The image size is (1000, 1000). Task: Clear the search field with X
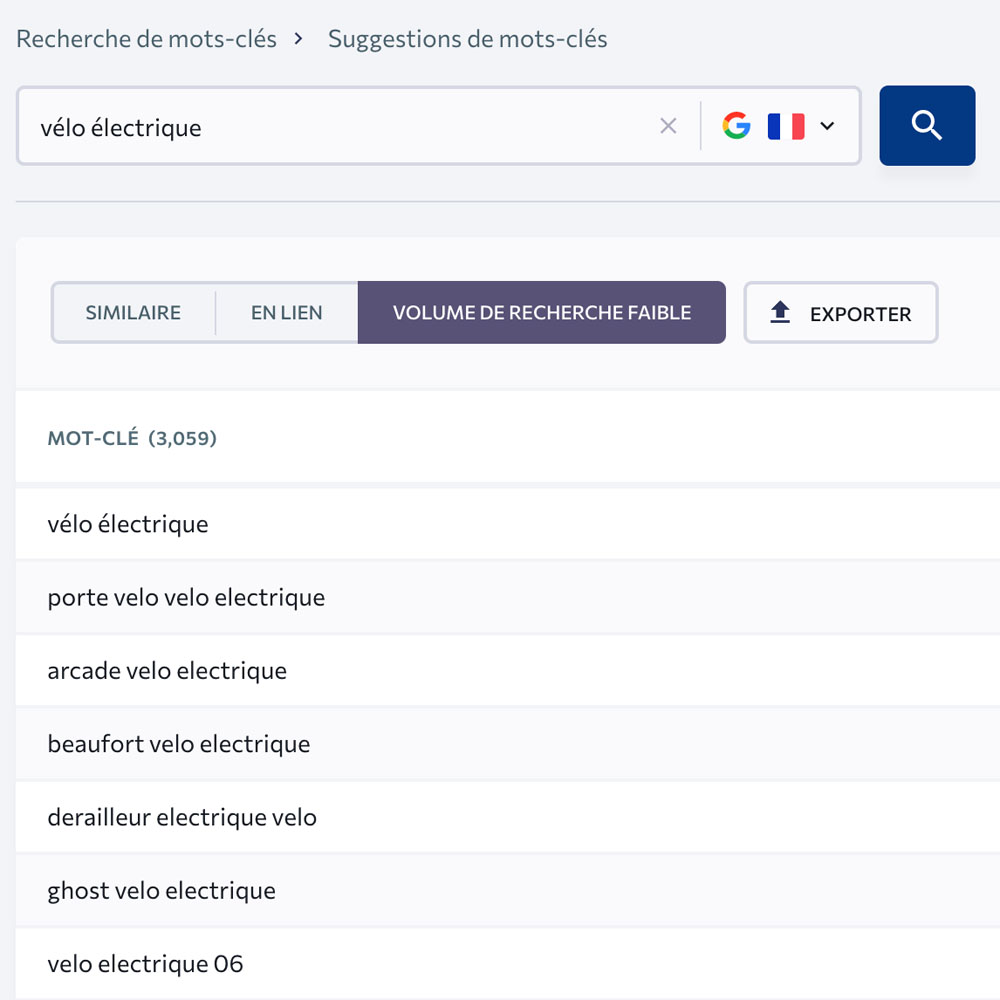tap(668, 126)
